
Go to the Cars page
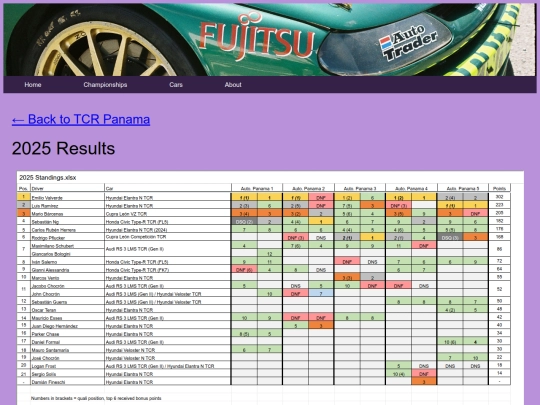pyautogui.click(x=176, y=85)
